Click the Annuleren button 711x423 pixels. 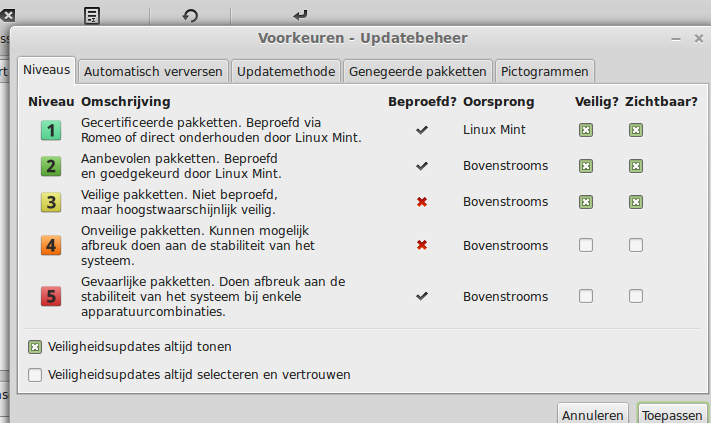[593, 414]
